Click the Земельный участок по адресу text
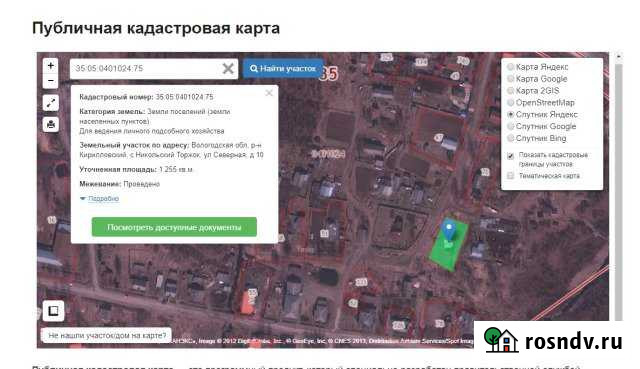Viewport: 640px width, 369px height. [x=171, y=150]
